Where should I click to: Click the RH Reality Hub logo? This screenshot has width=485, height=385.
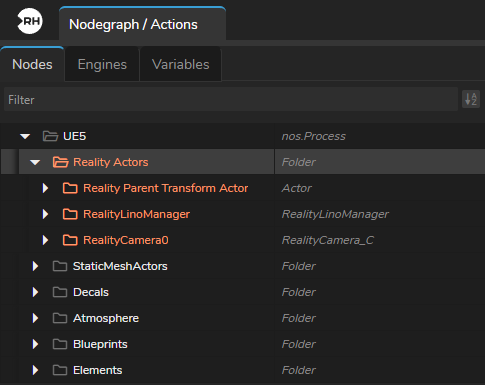30,21
